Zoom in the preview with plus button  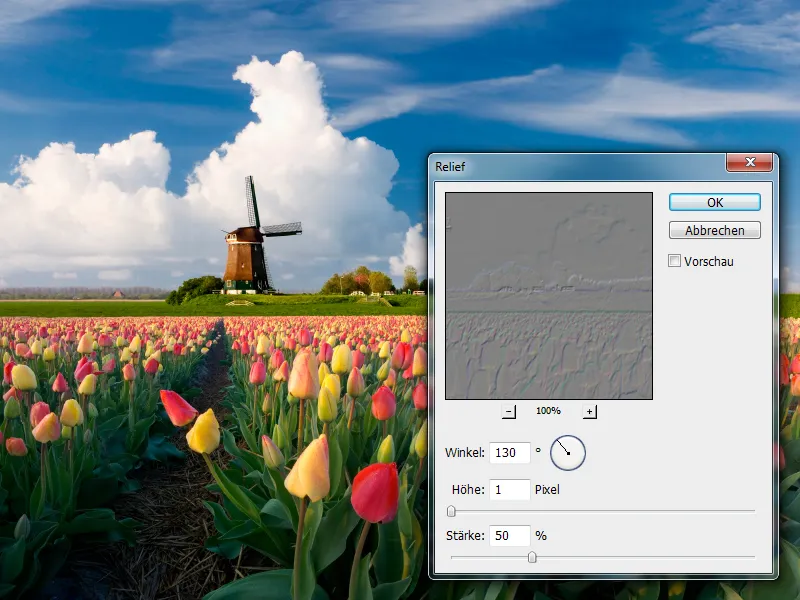(x=589, y=411)
